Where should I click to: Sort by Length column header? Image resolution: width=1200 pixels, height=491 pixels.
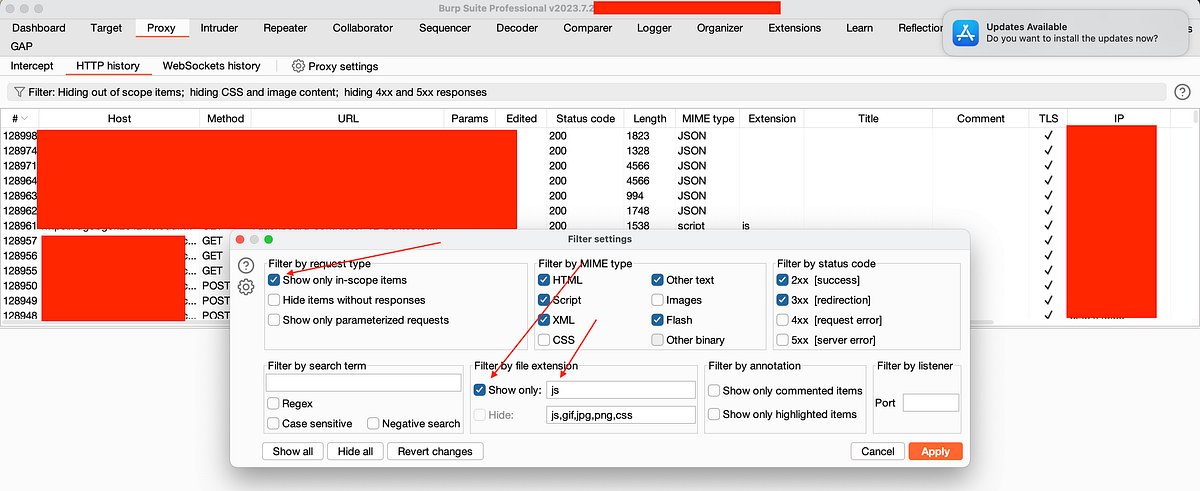pyautogui.click(x=649, y=119)
